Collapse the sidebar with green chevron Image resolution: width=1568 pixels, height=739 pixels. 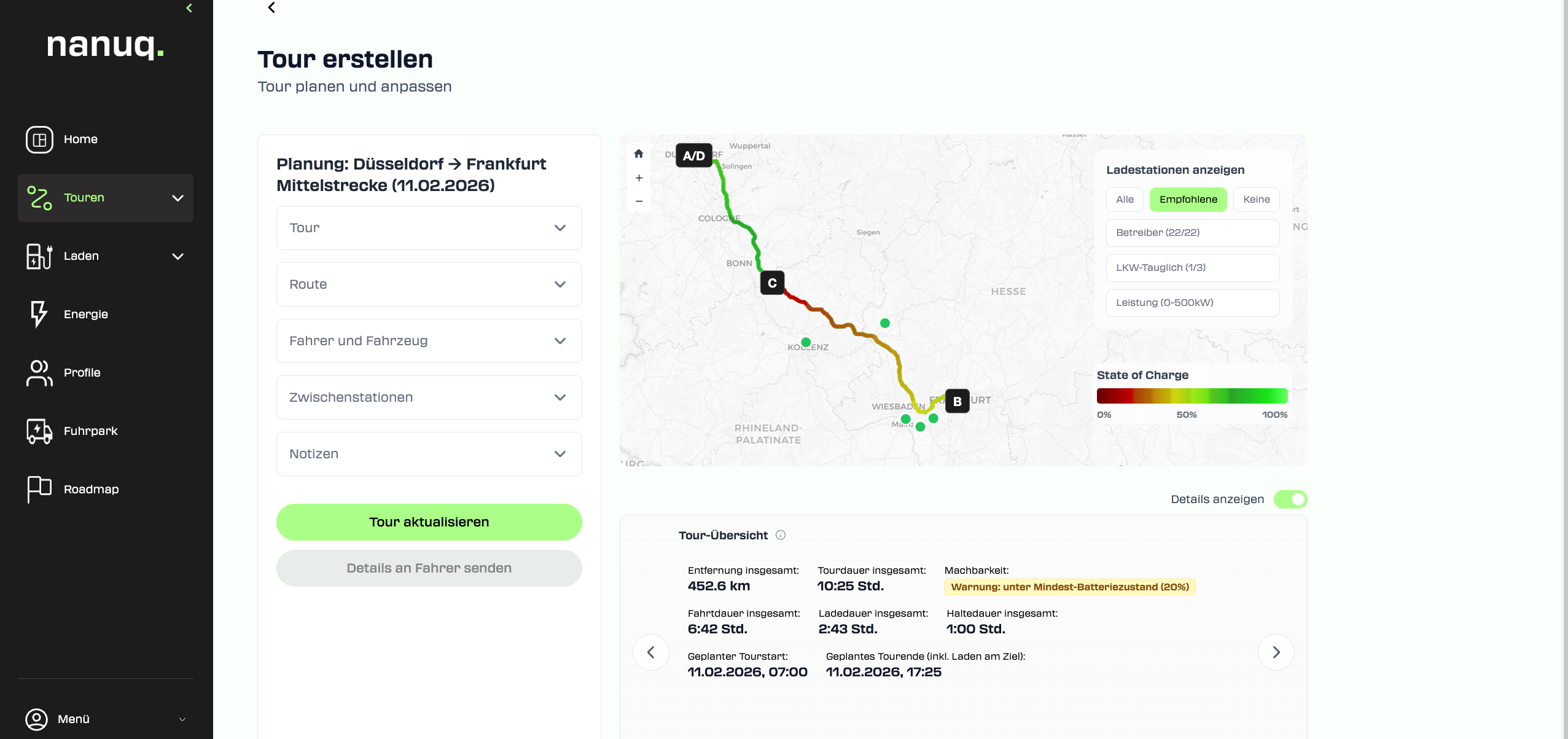[x=189, y=8]
